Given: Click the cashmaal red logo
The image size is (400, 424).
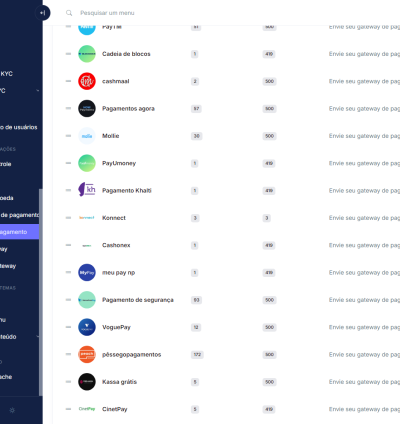Looking at the screenshot, I should pyautogui.click(x=87, y=81).
